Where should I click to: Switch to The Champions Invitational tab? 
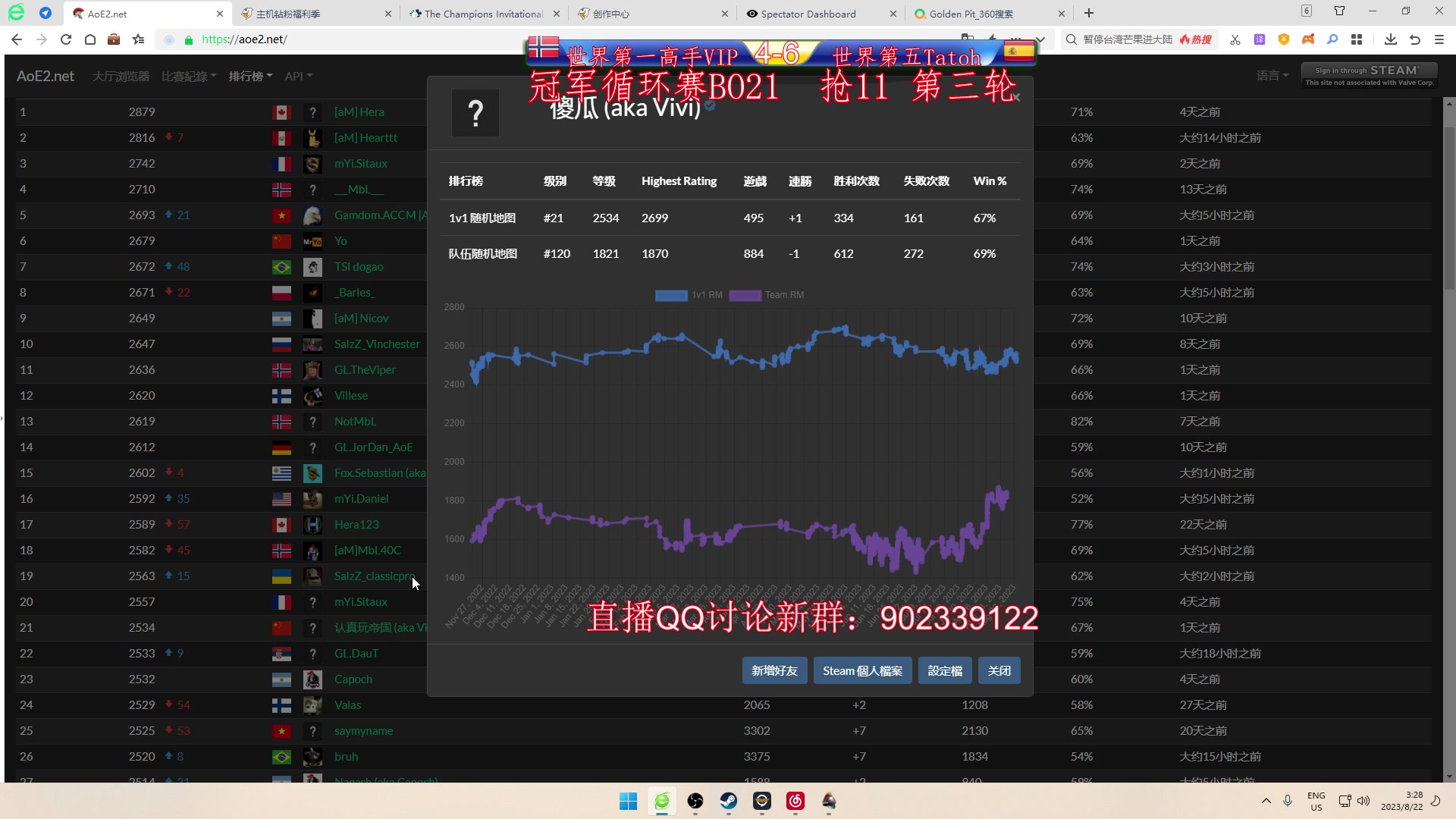point(484,14)
